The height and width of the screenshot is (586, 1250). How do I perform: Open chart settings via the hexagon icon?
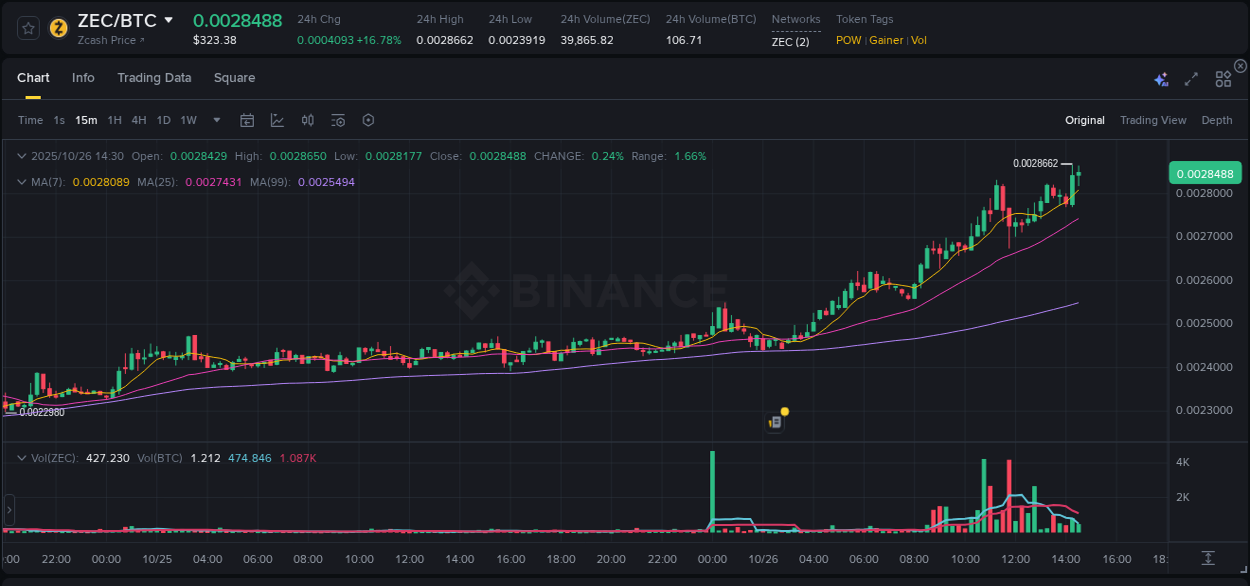368,119
